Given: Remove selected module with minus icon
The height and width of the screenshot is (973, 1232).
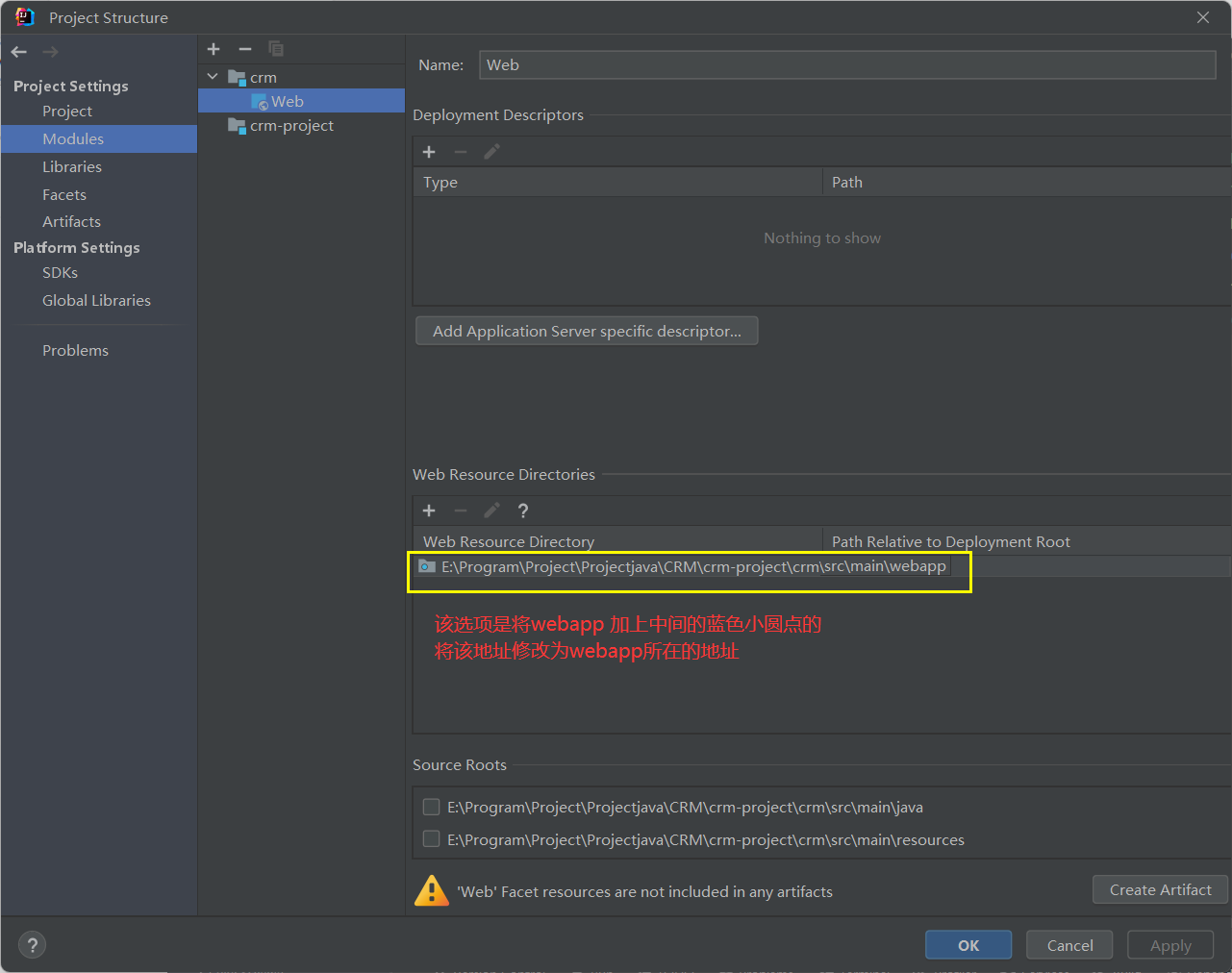Looking at the screenshot, I should (245, 49).
